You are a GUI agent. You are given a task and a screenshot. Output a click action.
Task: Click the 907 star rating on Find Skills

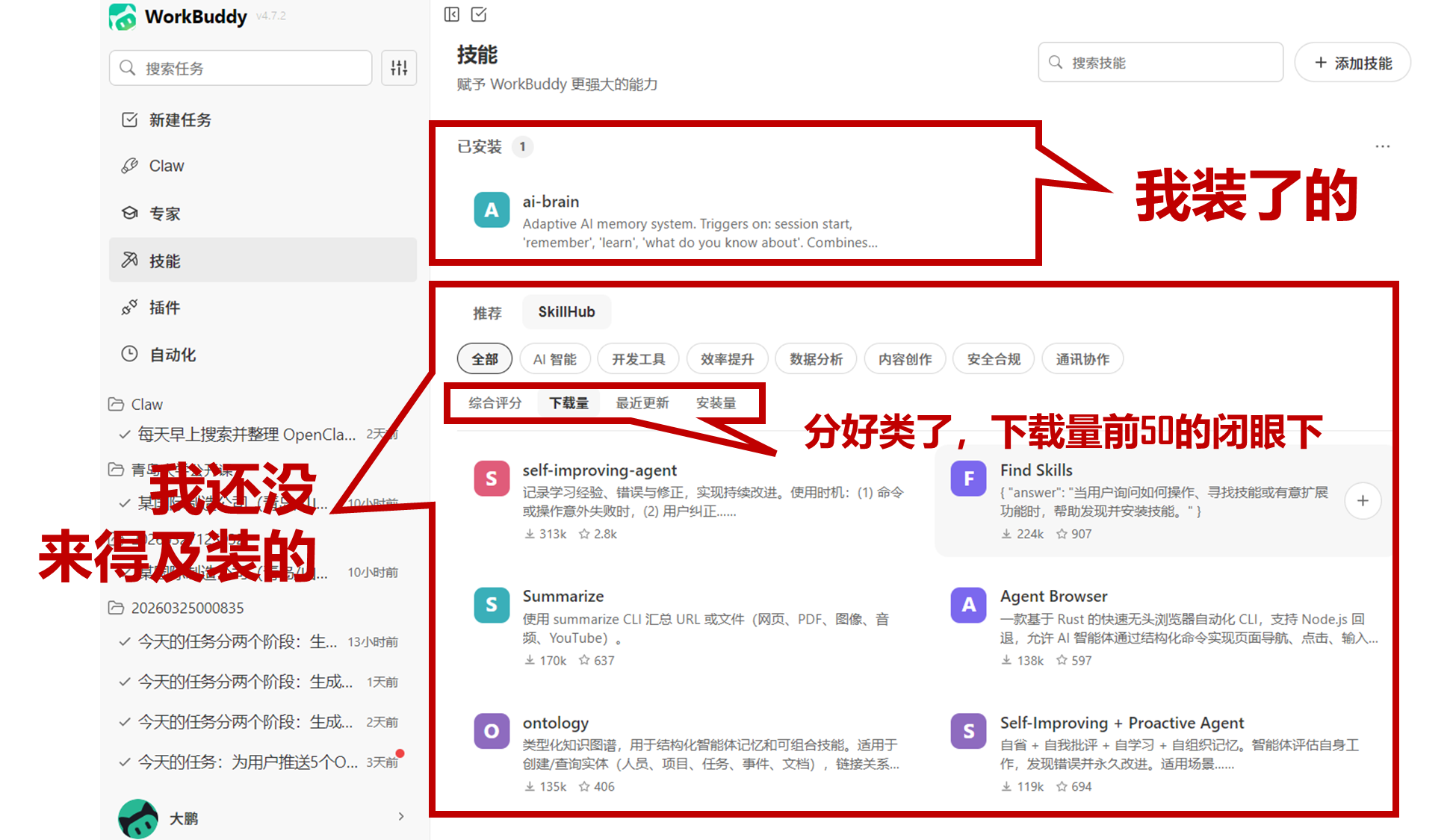point(1074,534)
